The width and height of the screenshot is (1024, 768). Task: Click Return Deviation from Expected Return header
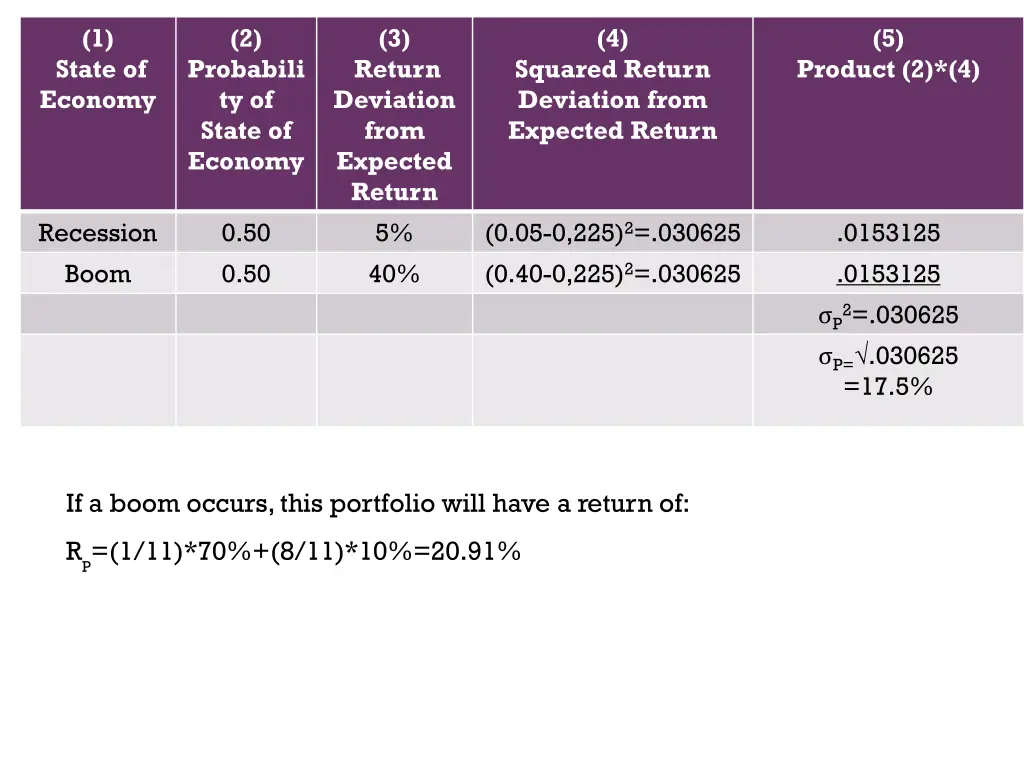point(394,114)
